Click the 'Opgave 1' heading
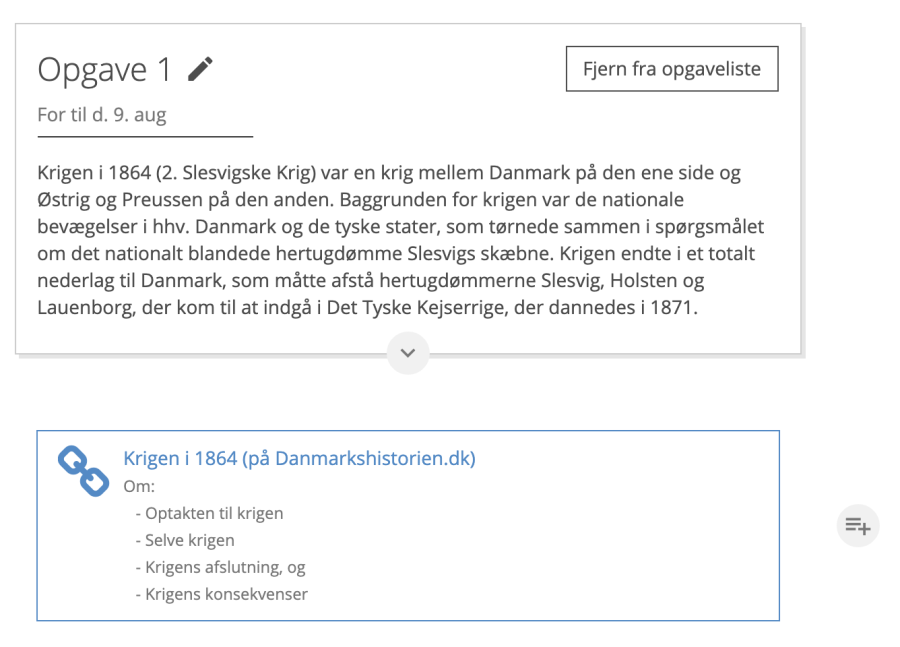 click(104, 70)
